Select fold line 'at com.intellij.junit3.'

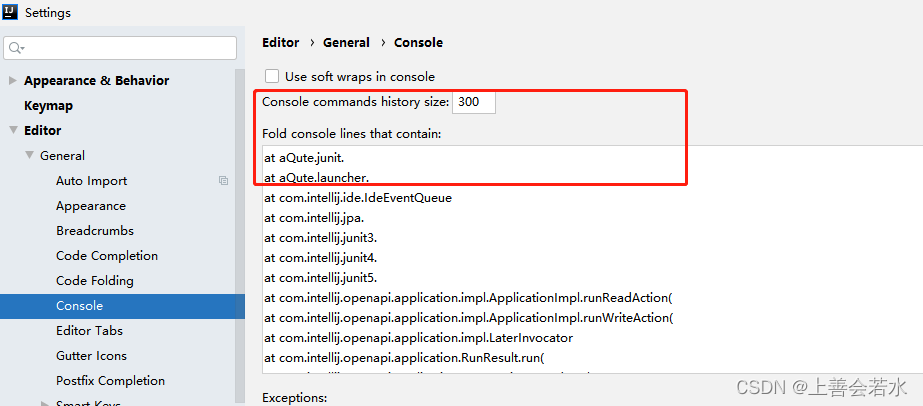[x=321, y=238]
